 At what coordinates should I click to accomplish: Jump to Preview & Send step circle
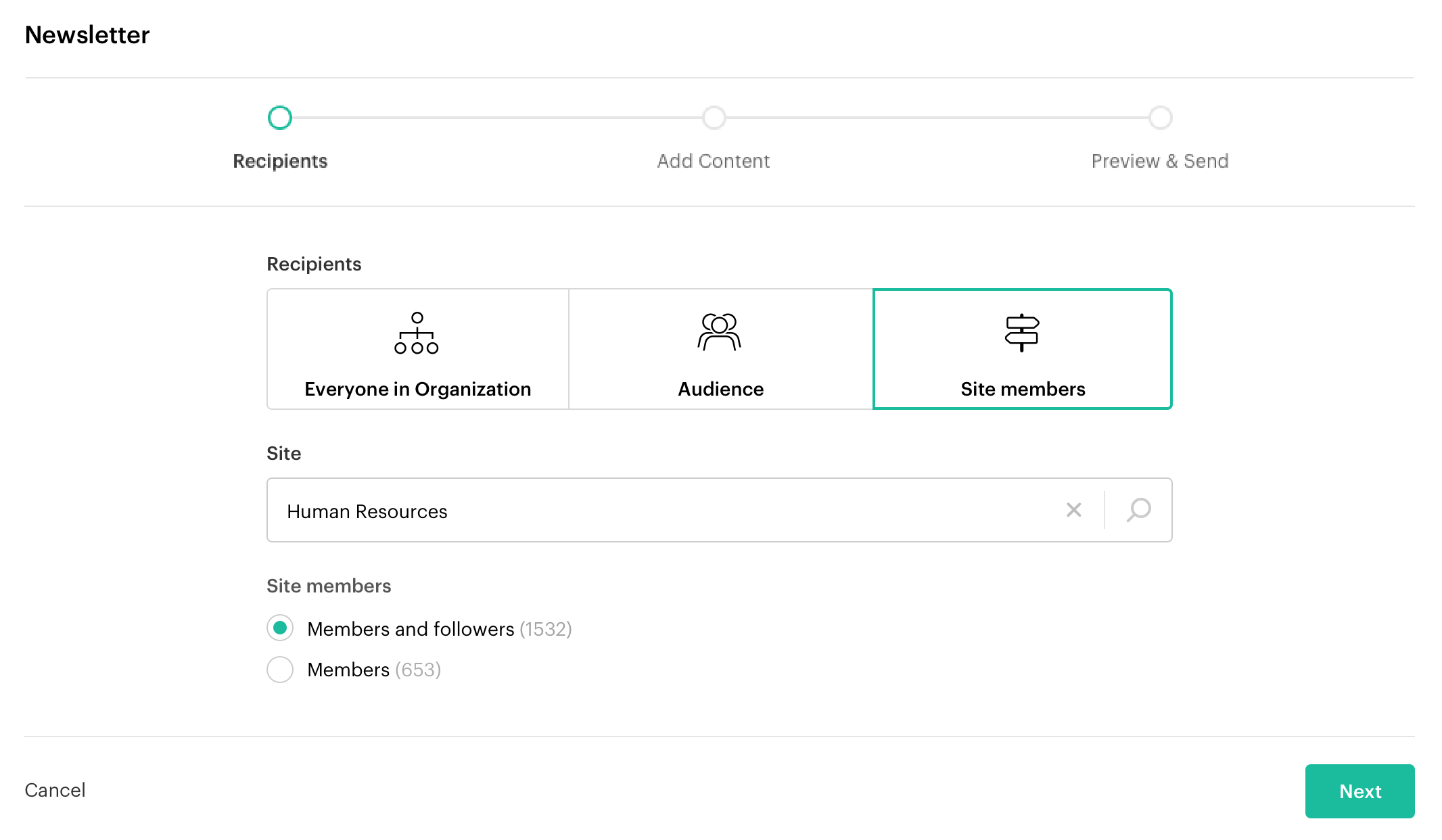click(x=1160, y=118)
